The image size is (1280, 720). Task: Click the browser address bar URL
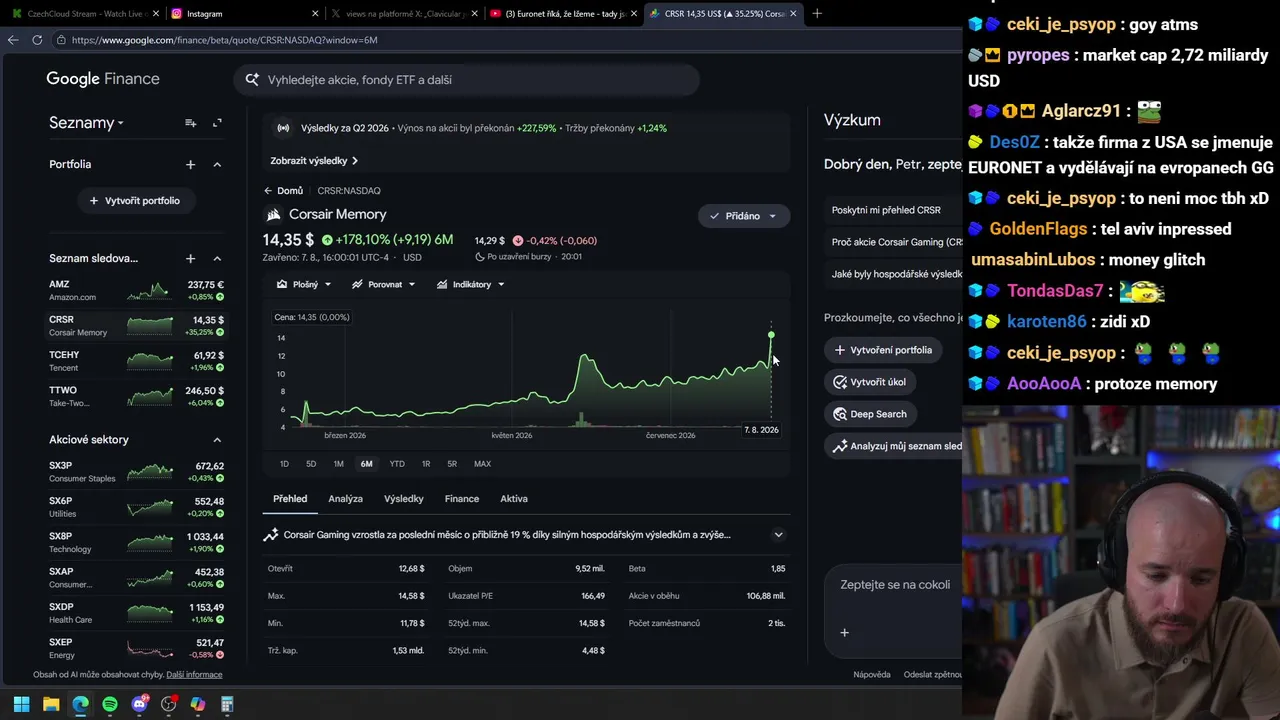coord(224,40)
